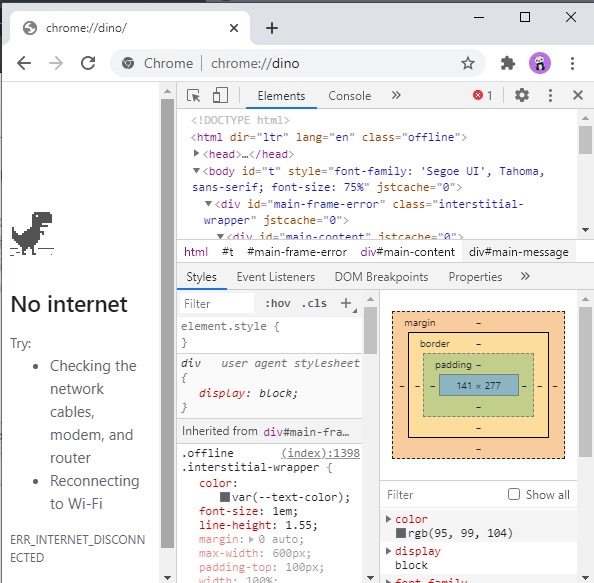Click the DOCTYPE html line
Screen dimensions: 594x583
(x=240, y=120)
